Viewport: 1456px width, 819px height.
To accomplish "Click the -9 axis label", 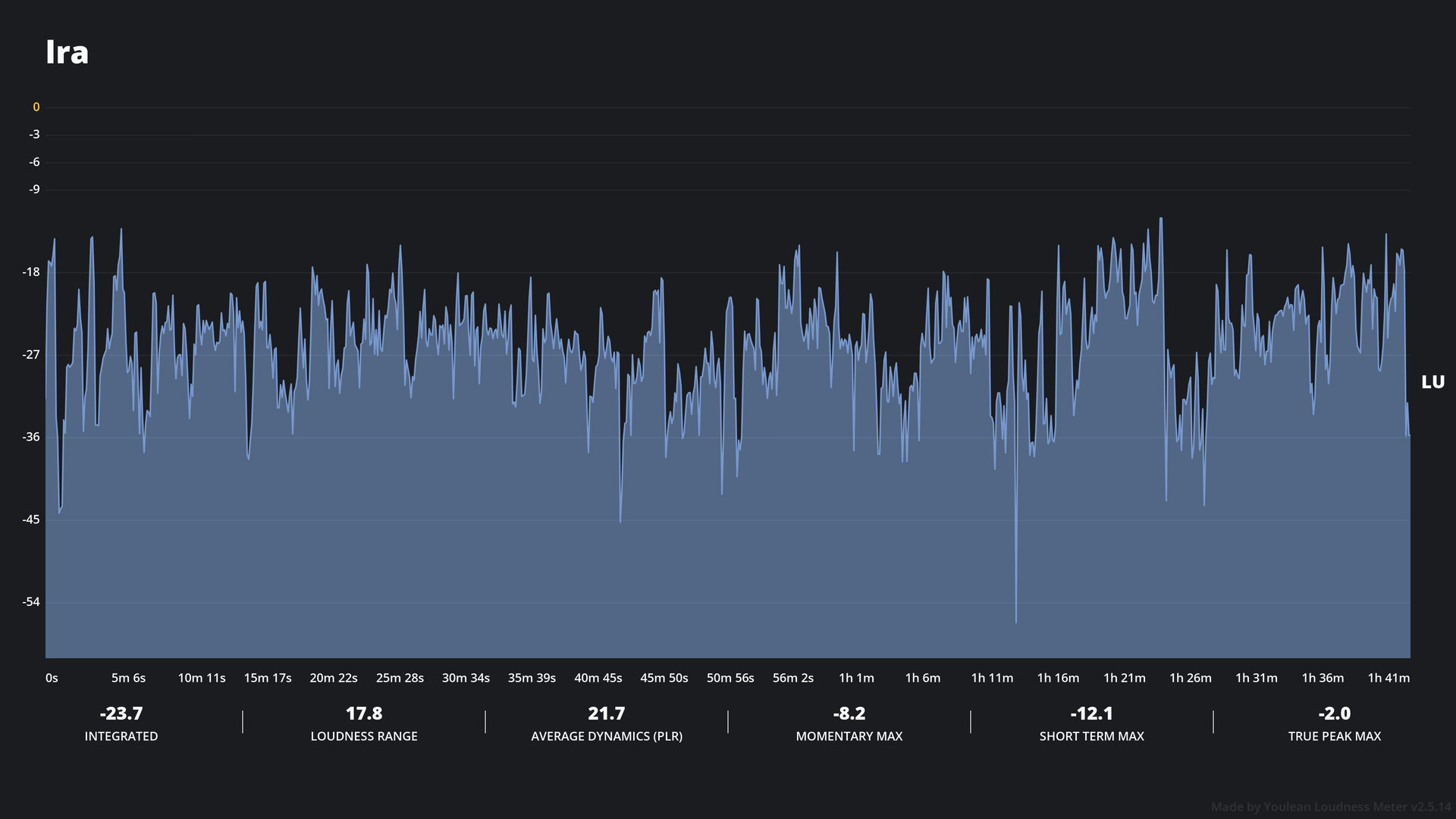I will point(34,189).
